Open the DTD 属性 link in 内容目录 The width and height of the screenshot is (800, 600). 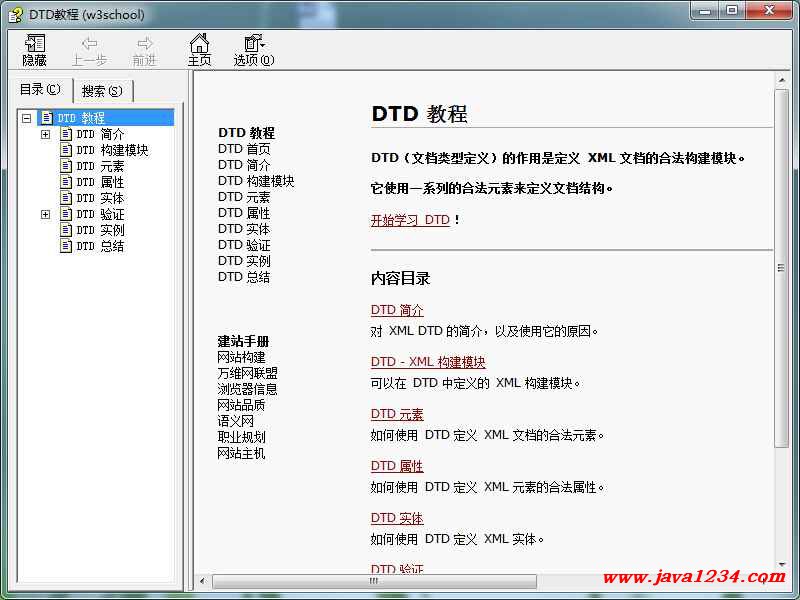click(397, 466)
